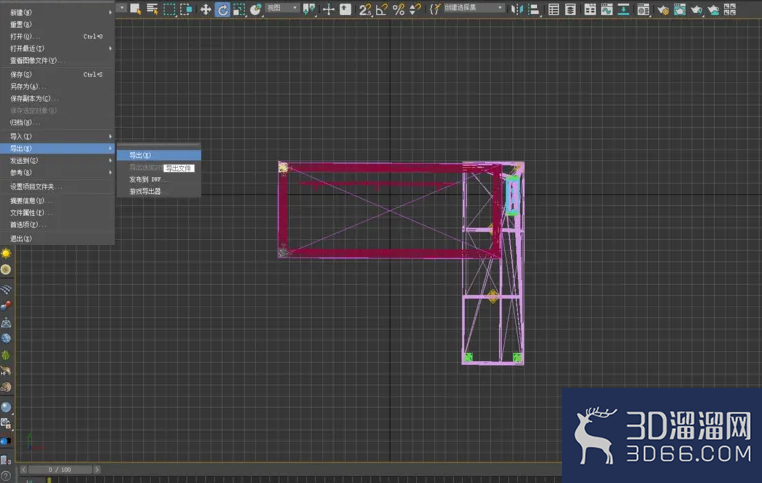Open the 创建选择集 named selection dropdown
Viewport: 762px width, 483px height.
[x=473, y=8]
